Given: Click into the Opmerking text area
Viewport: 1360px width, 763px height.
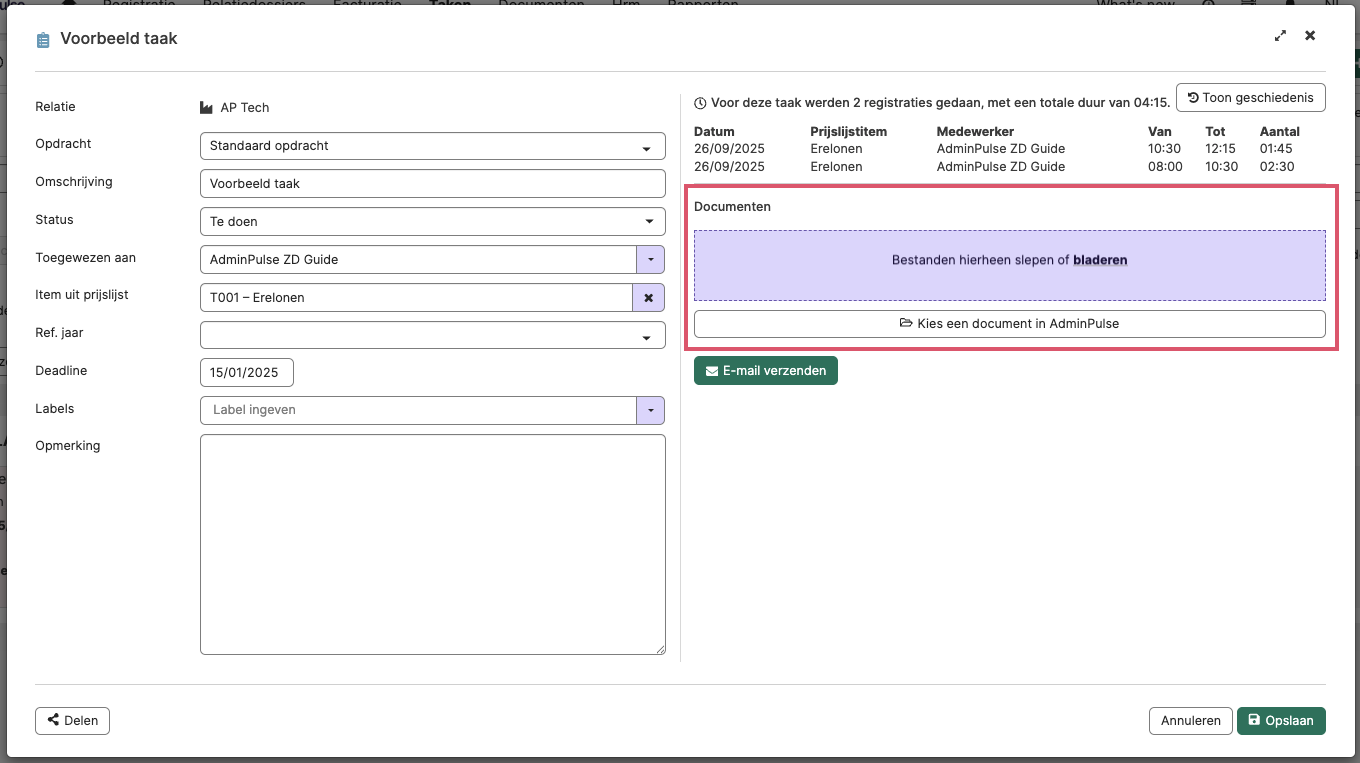Looking at the screenshot, I should 432,544.
